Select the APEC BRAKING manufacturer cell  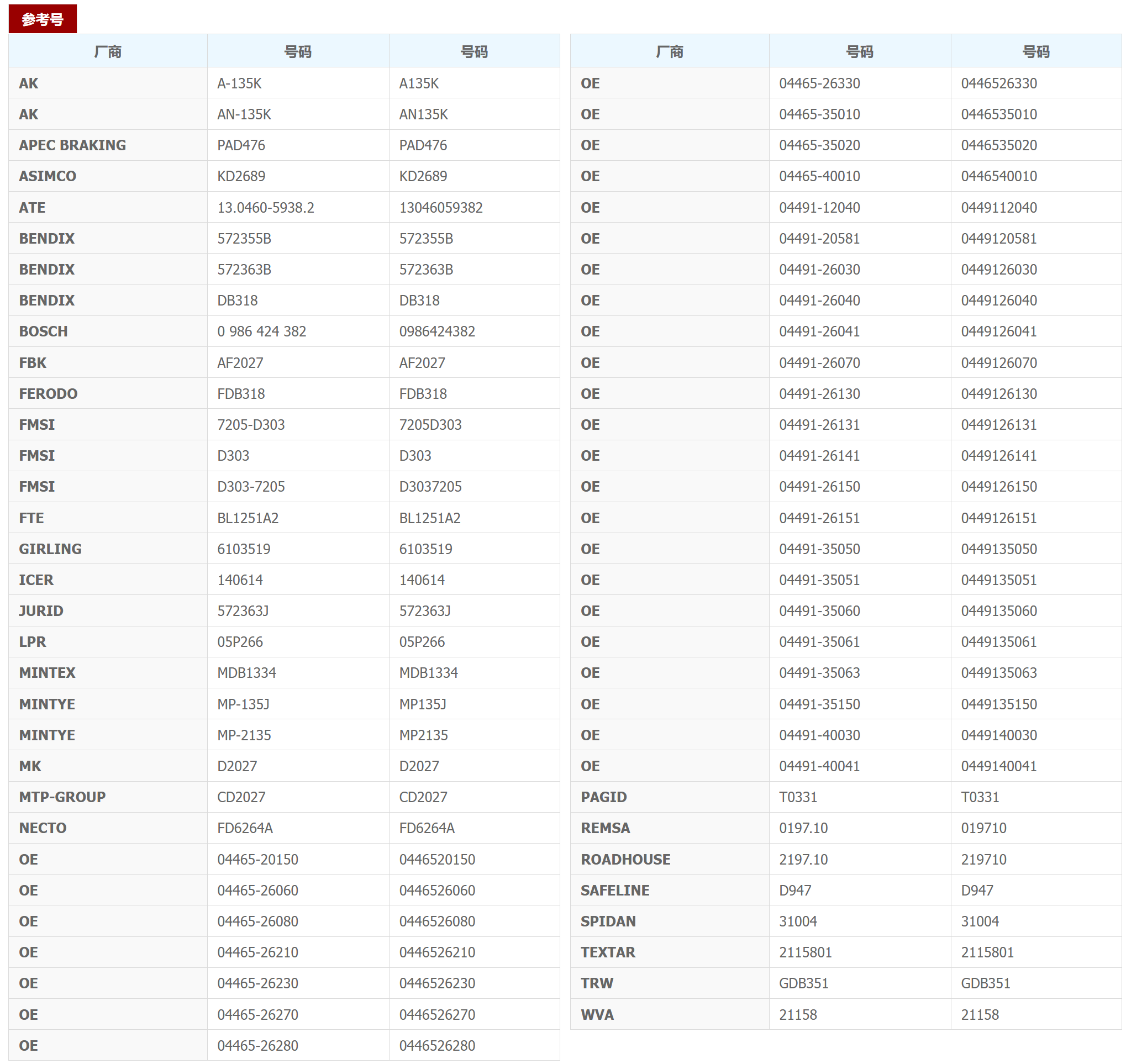tap(72, 145)
